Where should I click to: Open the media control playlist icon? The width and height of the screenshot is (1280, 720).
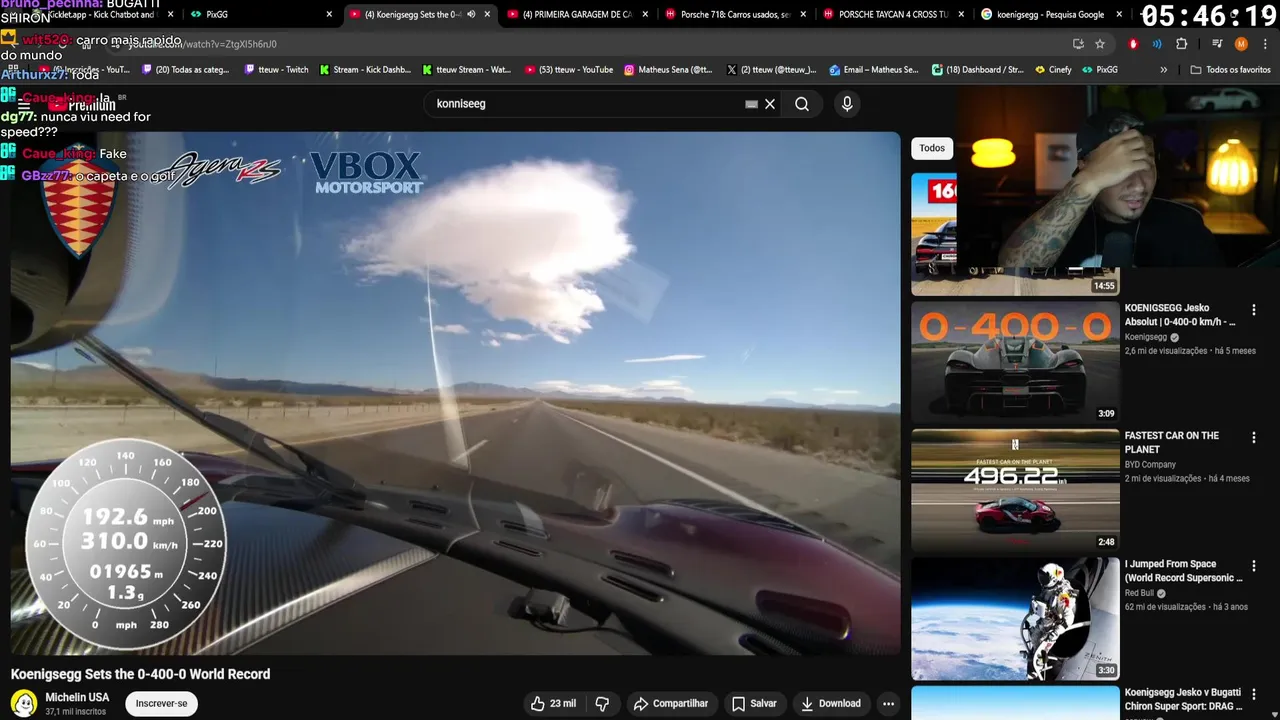tap(1217, 44)
